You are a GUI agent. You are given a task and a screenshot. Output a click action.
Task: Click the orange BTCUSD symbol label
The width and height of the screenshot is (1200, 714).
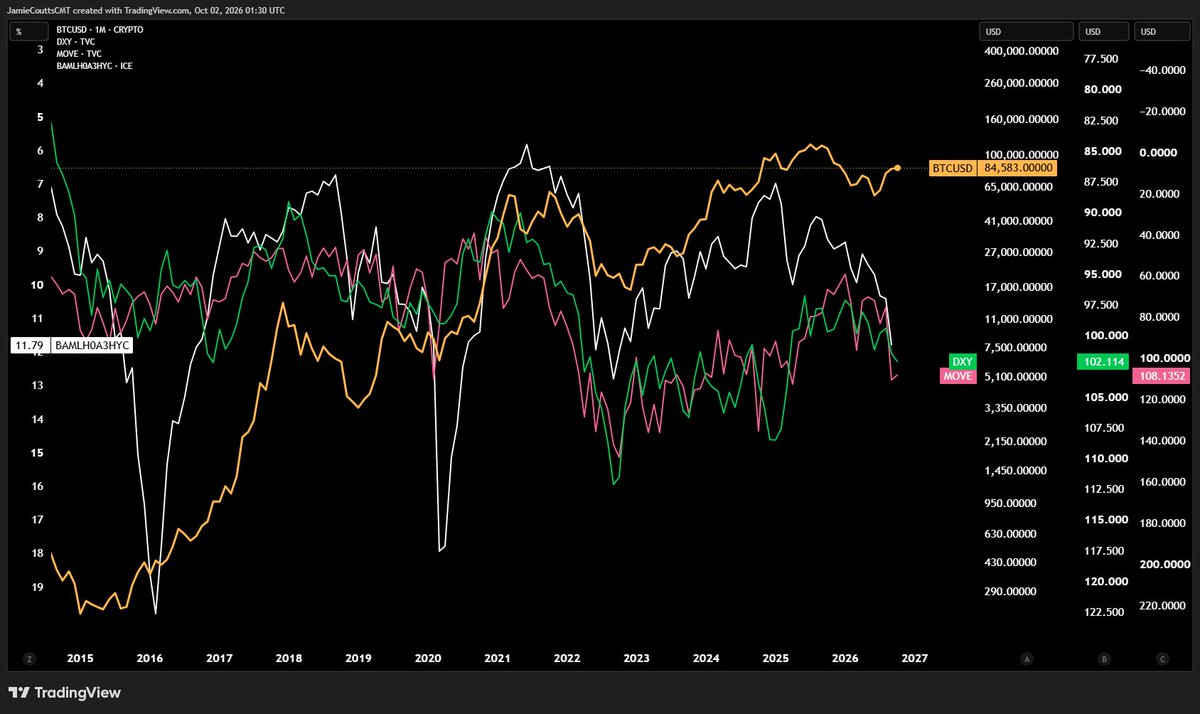[x=951, y=168]
